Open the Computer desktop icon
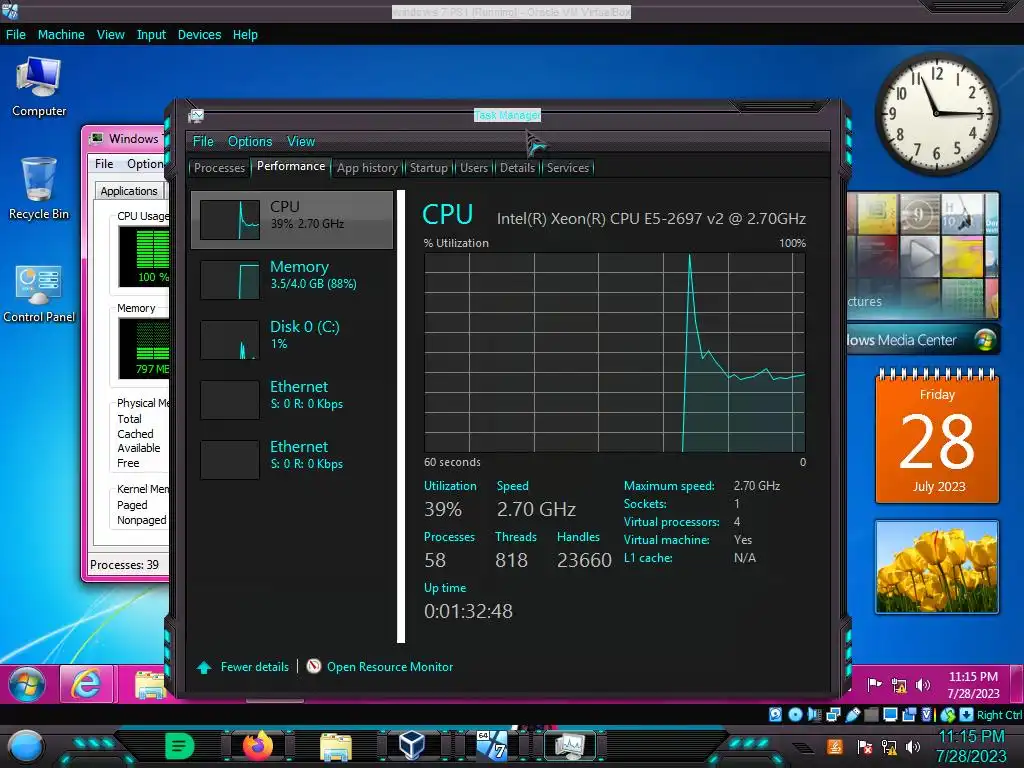Image resolution: width=1024 pixels, height=768 pixels. click(x=39, y=86)
